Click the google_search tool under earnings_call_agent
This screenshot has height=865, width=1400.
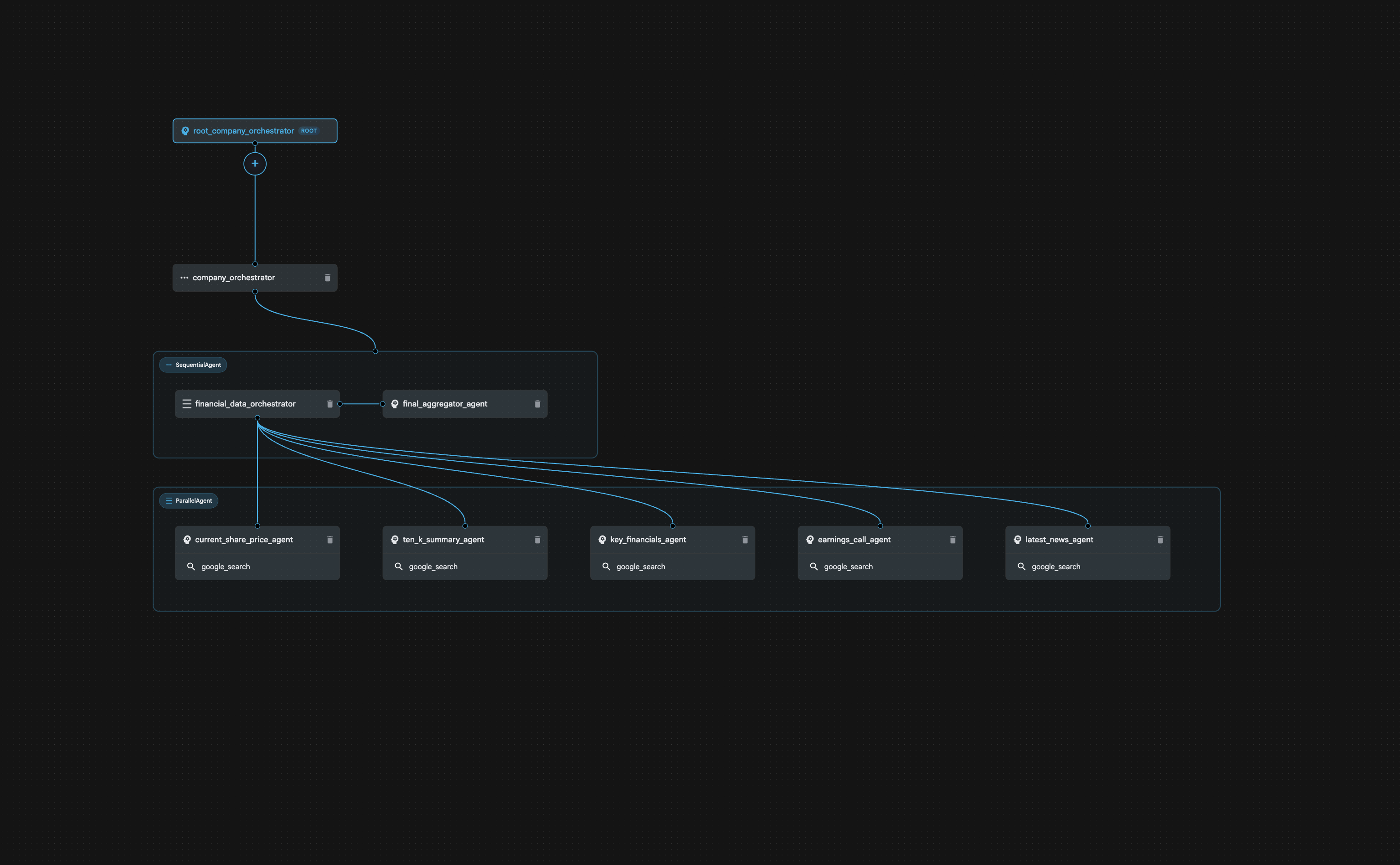(848, 566)
